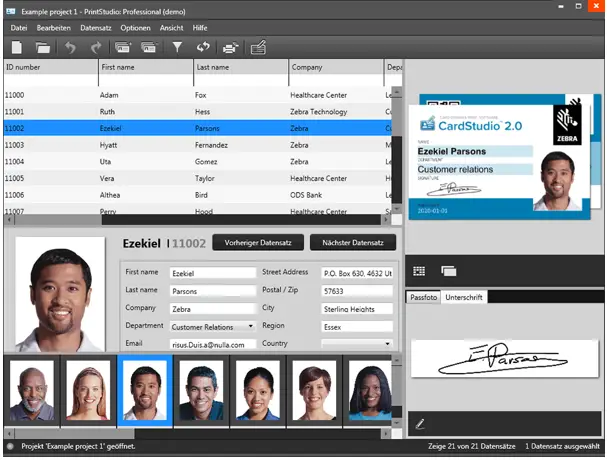607x460 pixels.
Task: Create a new project with the blank page icon
Action: click(x=17, y=48)
